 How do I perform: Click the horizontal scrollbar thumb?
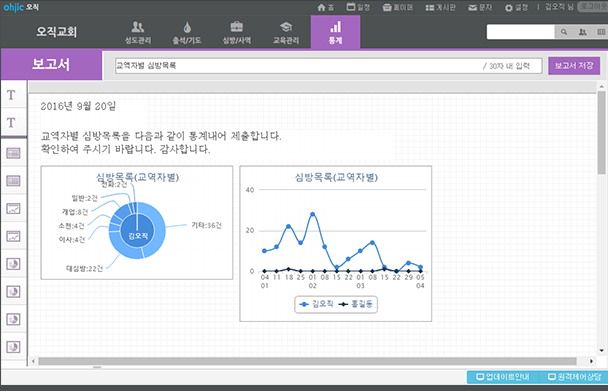point(307,362)
